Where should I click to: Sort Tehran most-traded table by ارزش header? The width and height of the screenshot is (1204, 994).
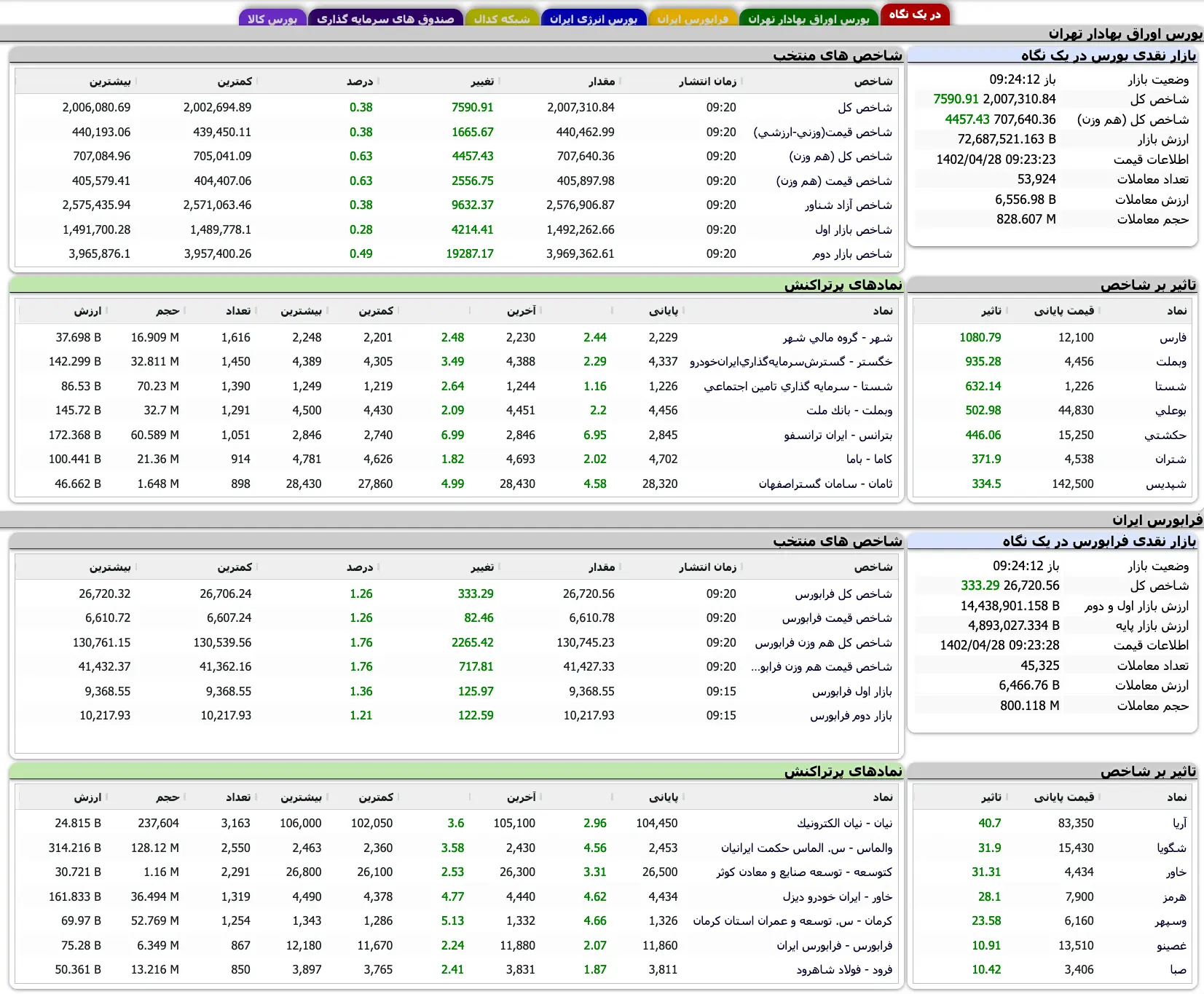(87, 311)
